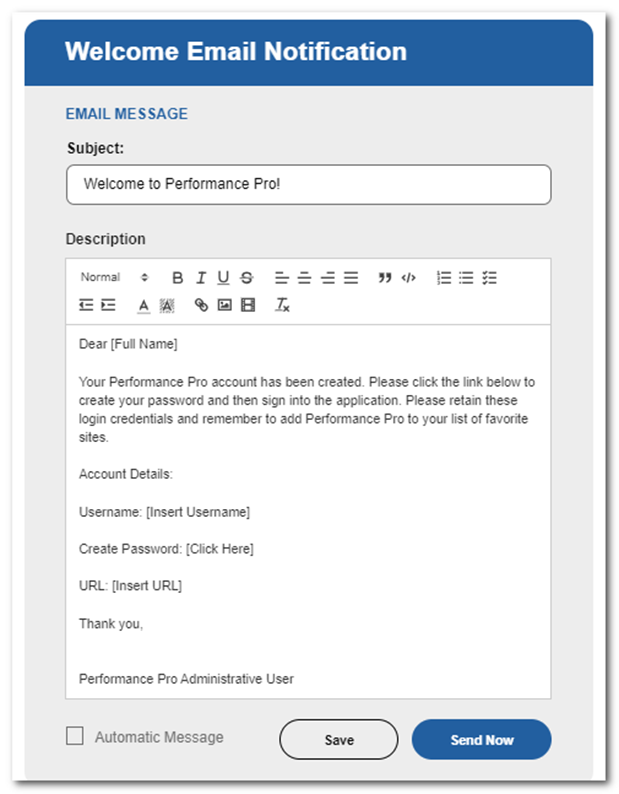Open the text color picker
Image resolution: width=619 pixels, height=794 pixels.
[144, 306]
